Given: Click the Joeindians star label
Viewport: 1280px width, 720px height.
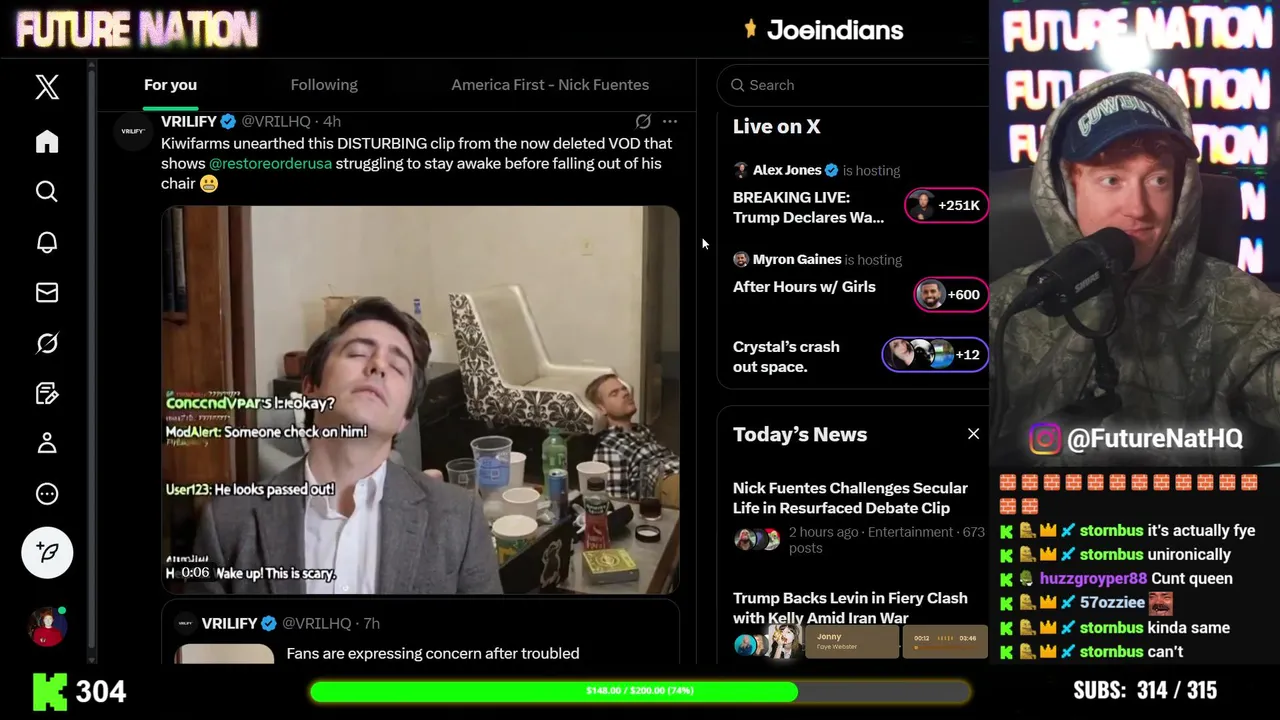Looking at the screenshot, I should click(x=824, y=30).
